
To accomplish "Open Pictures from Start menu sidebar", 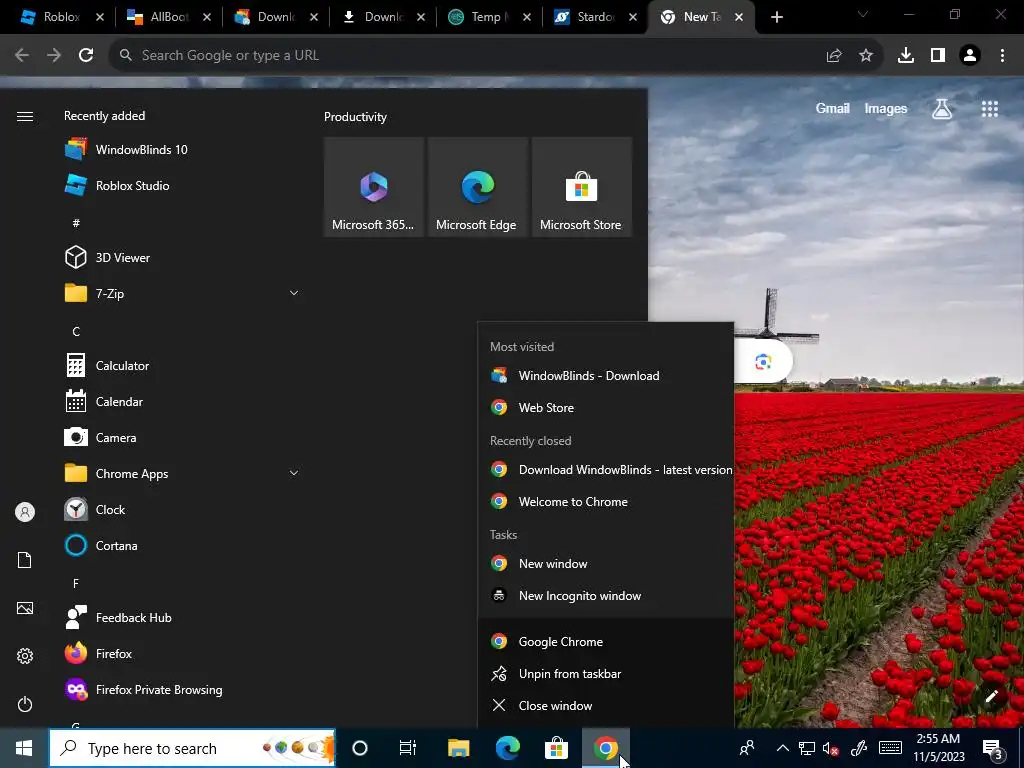I will (25, 609).
